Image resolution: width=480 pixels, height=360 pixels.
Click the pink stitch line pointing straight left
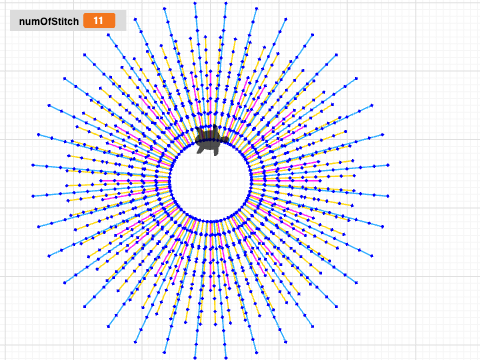(x=135, y=181)
